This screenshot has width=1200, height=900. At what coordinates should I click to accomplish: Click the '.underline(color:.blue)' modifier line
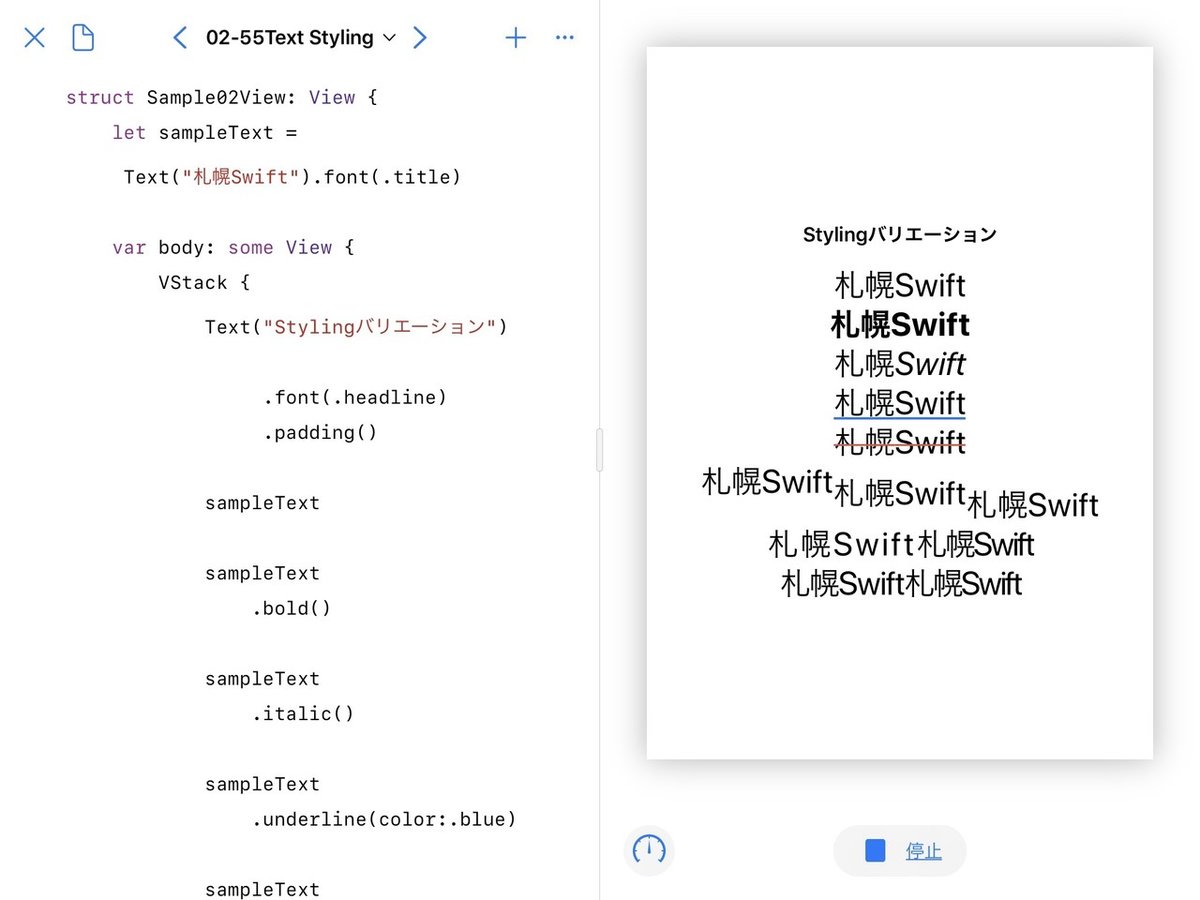click(384, 819)
